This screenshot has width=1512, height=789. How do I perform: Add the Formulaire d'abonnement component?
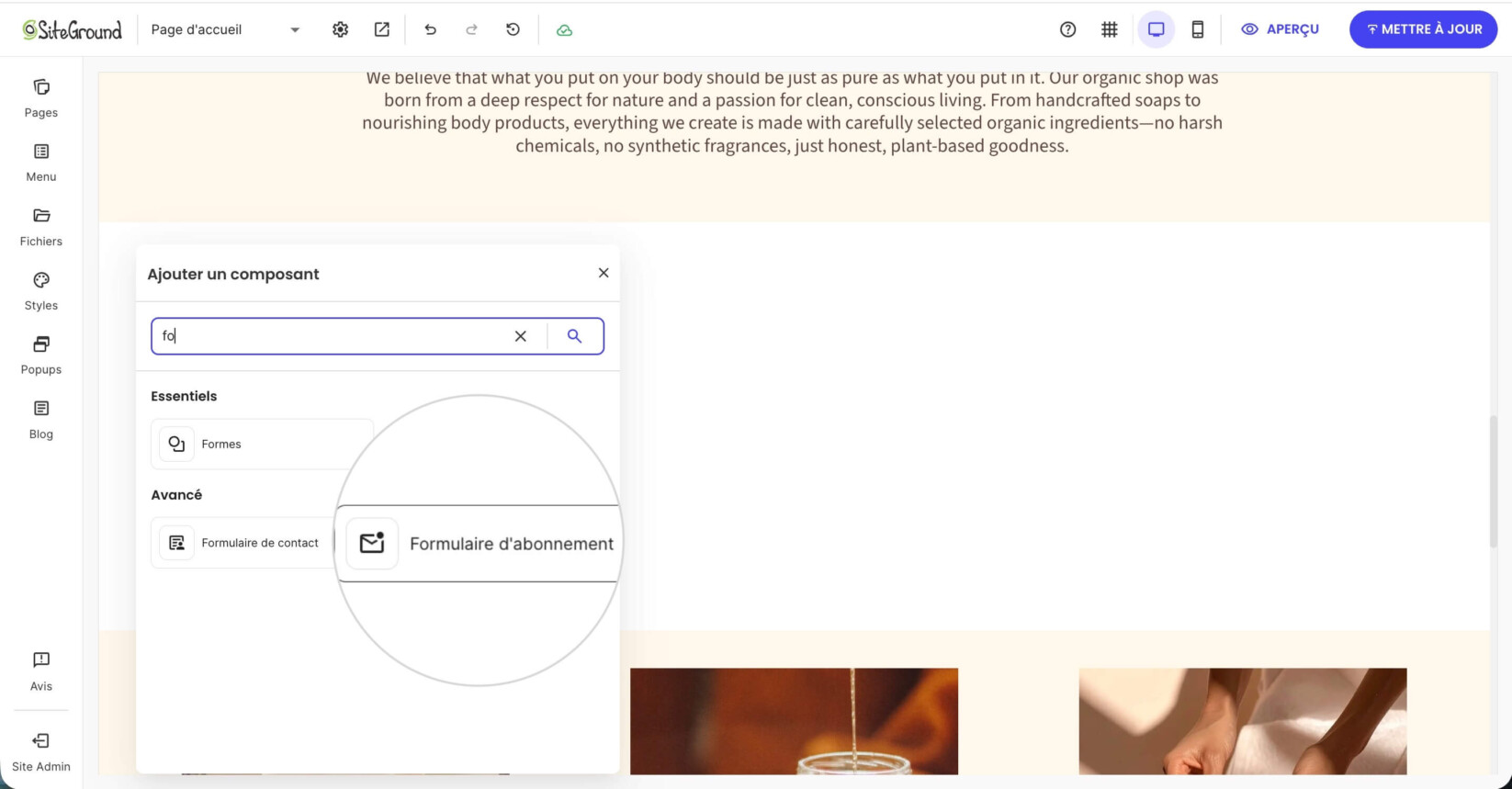click(480, 543)
